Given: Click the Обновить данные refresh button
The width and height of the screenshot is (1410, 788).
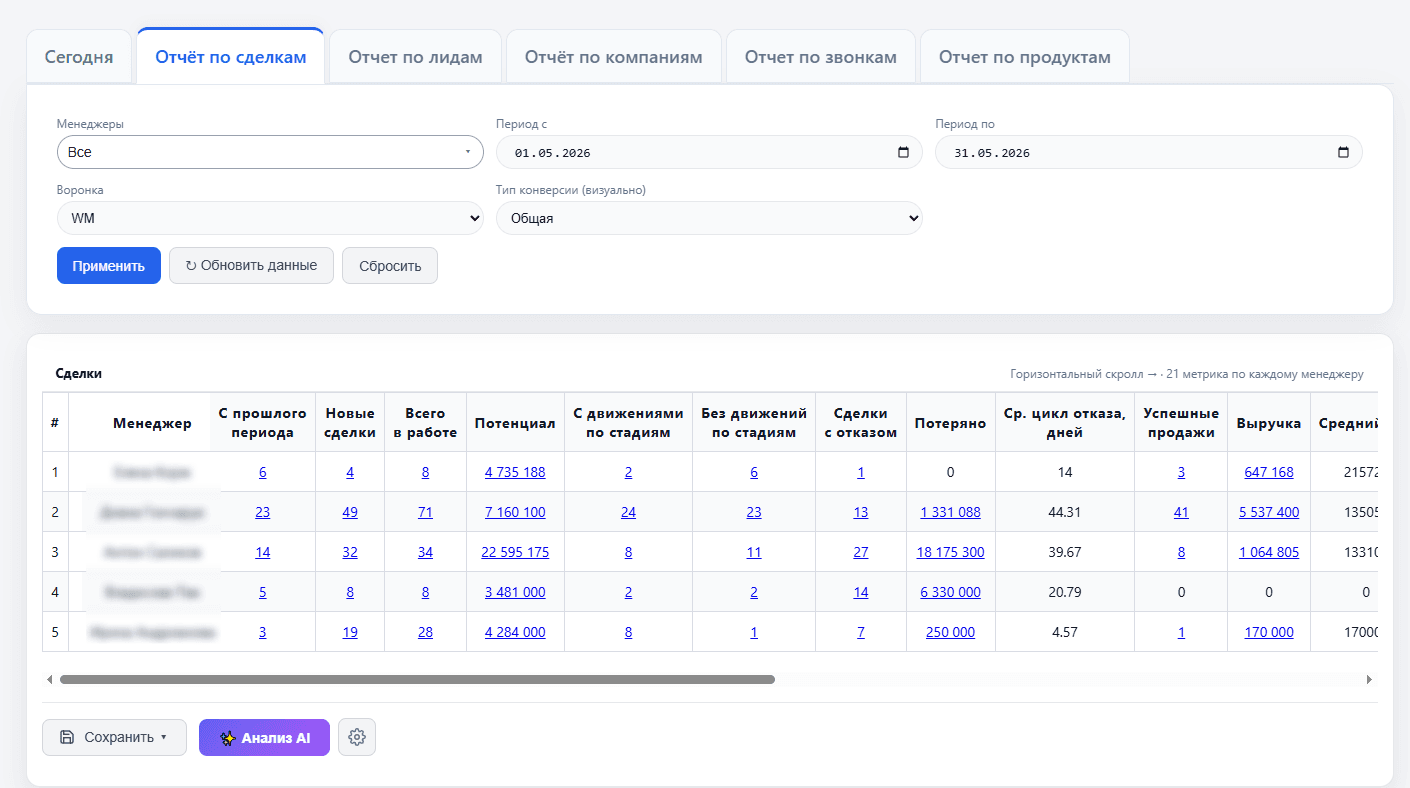Looking at the screenshot, I should coord(251,266).
